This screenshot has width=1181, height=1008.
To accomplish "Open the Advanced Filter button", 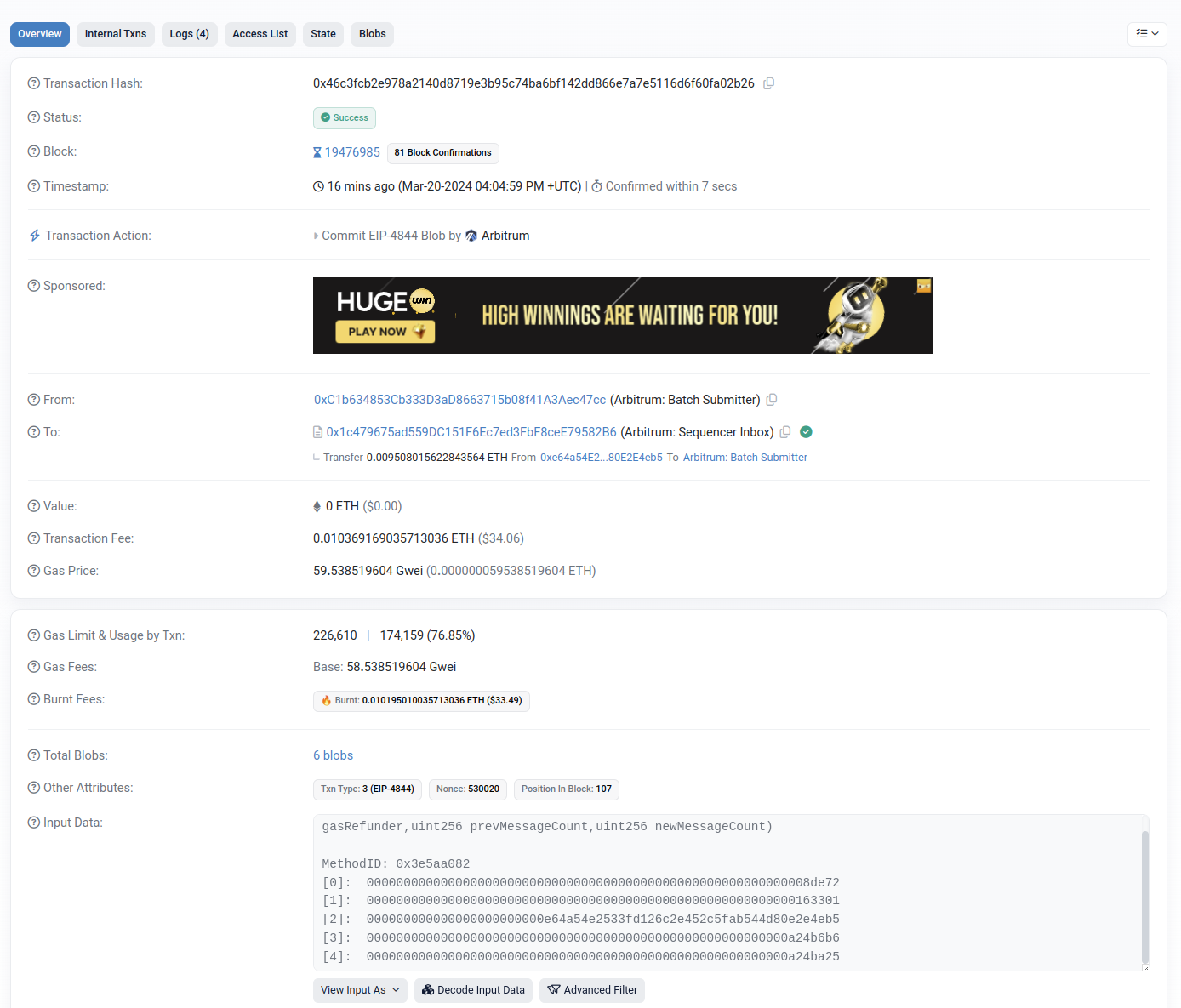I will click(x=592, y=990).
